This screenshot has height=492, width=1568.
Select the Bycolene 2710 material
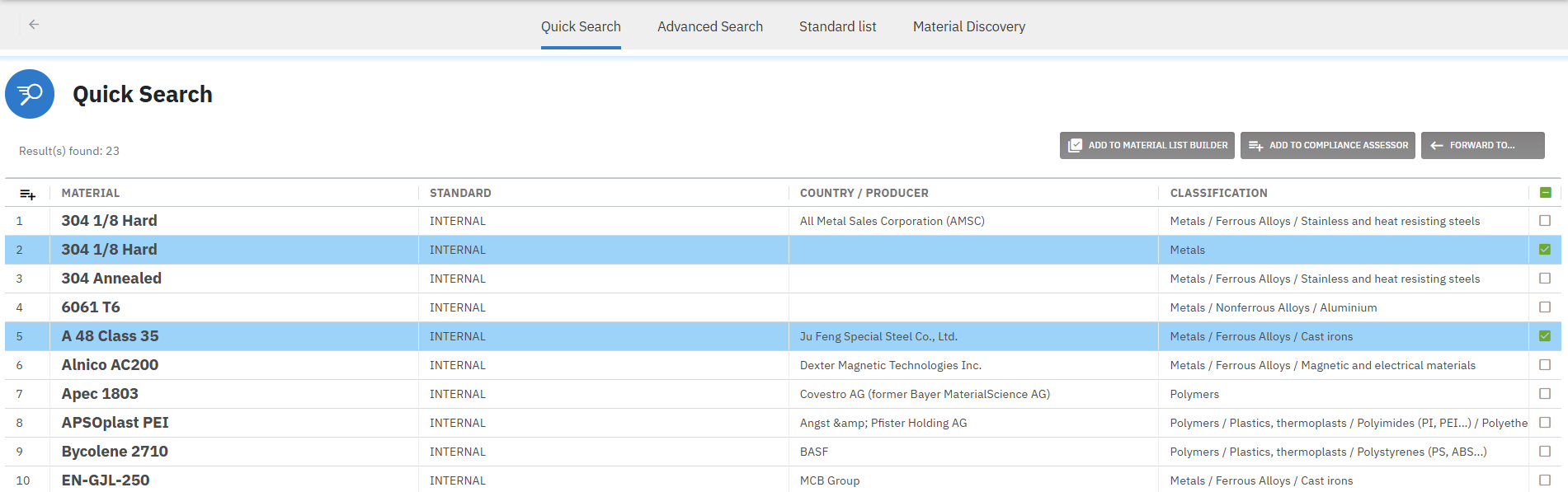115,452
